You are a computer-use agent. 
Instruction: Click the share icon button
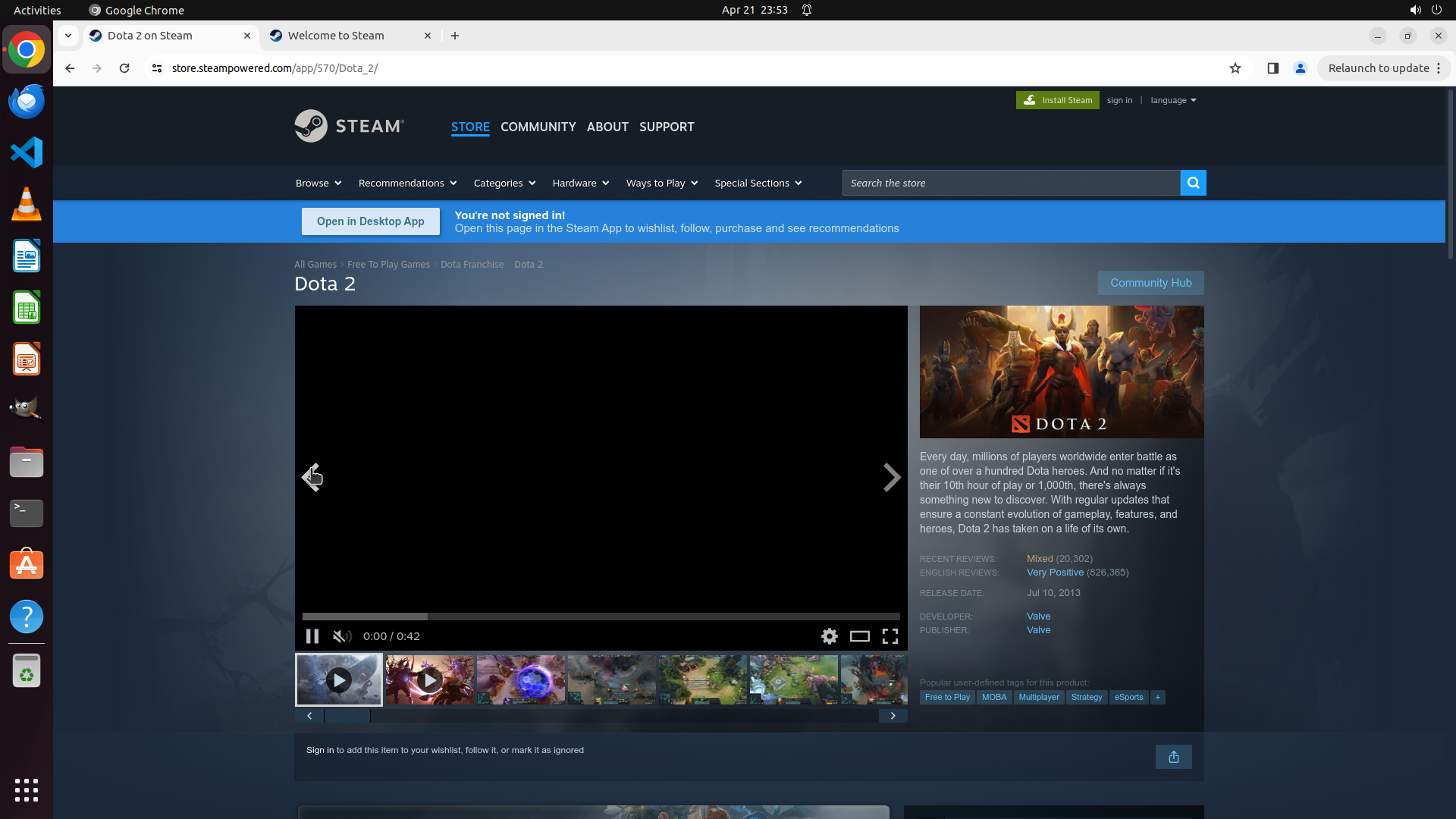pos(1173,757)
